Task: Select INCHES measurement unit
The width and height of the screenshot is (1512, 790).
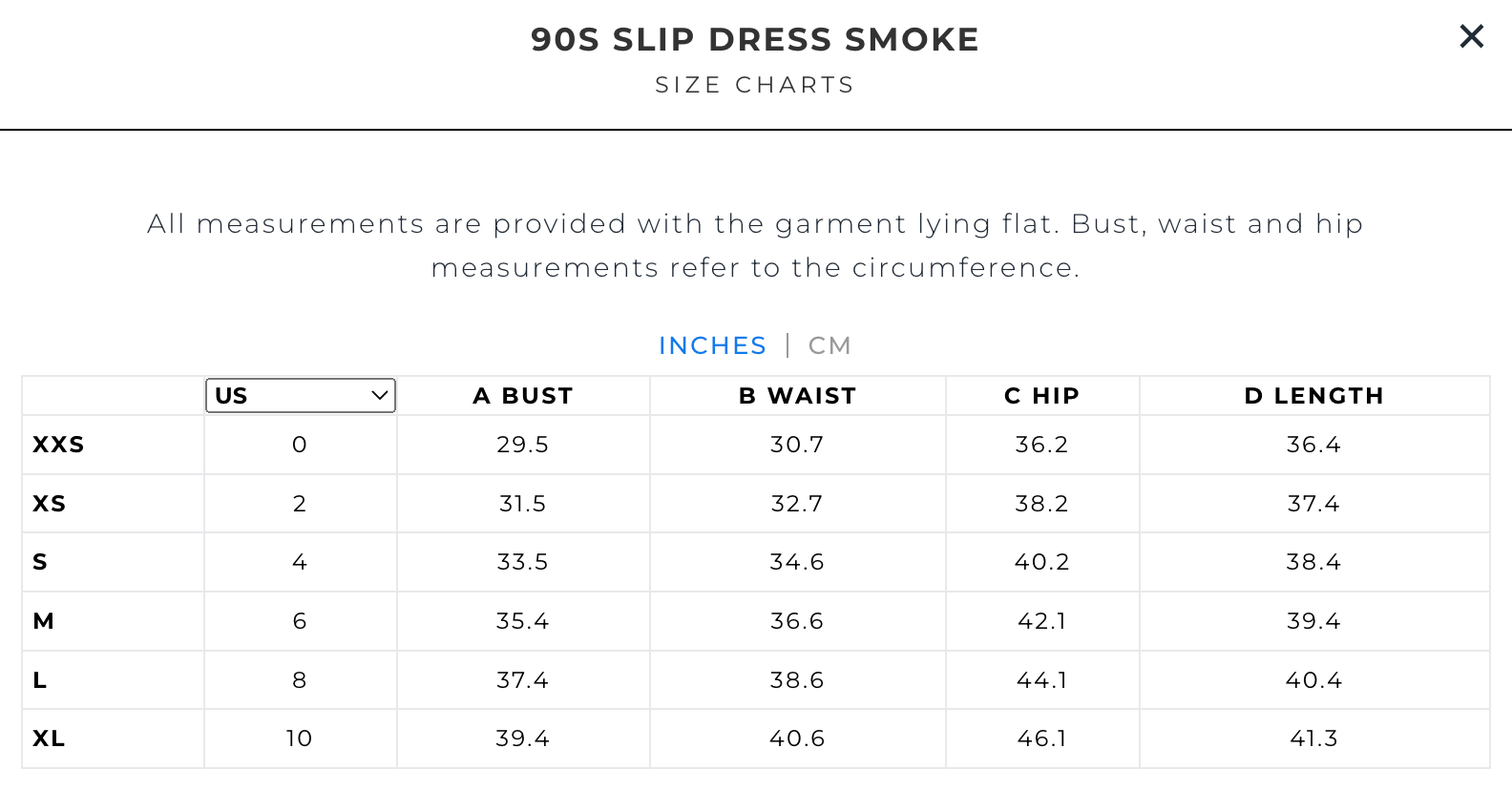Action: click(712, 345)
